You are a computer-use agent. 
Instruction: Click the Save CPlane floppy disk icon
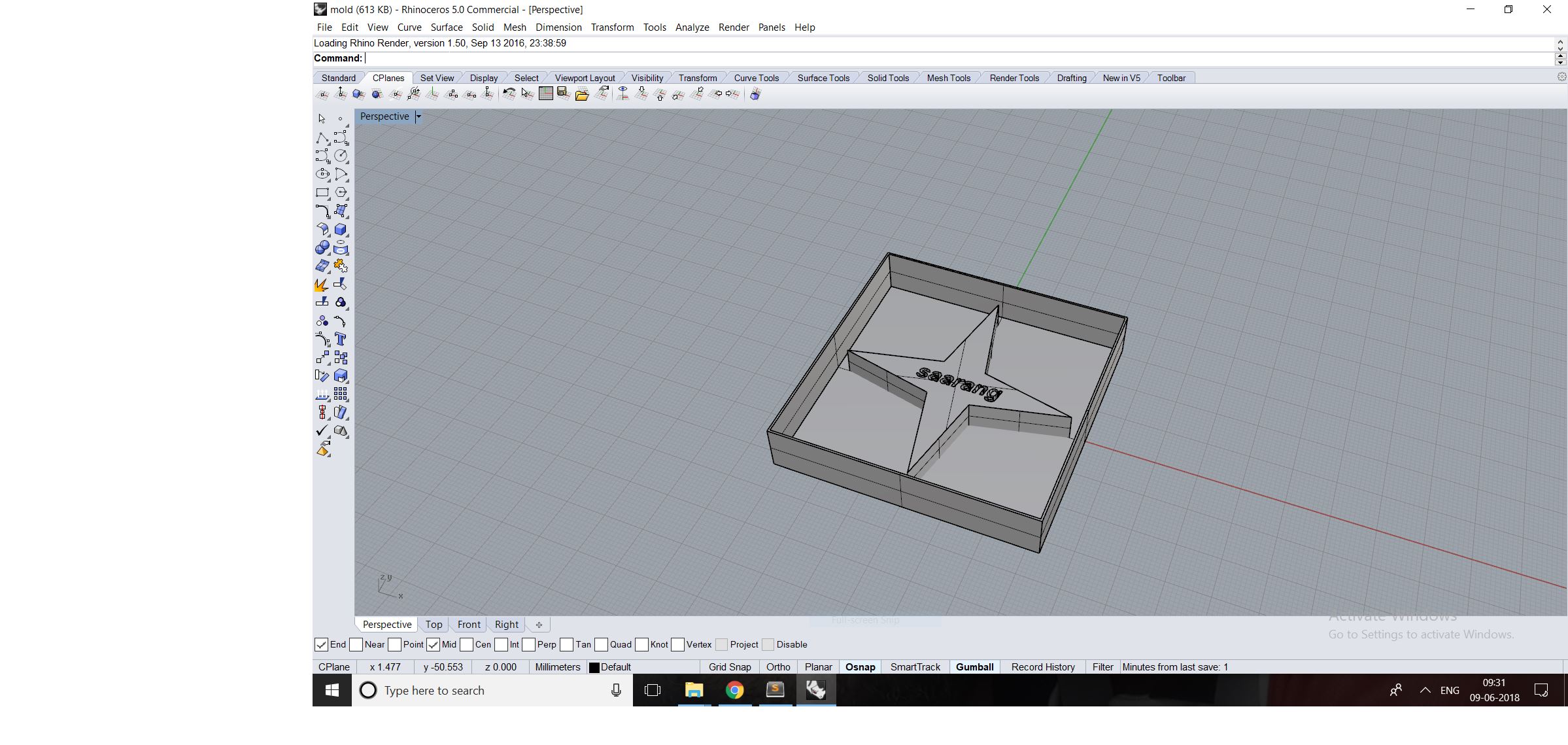564,94
